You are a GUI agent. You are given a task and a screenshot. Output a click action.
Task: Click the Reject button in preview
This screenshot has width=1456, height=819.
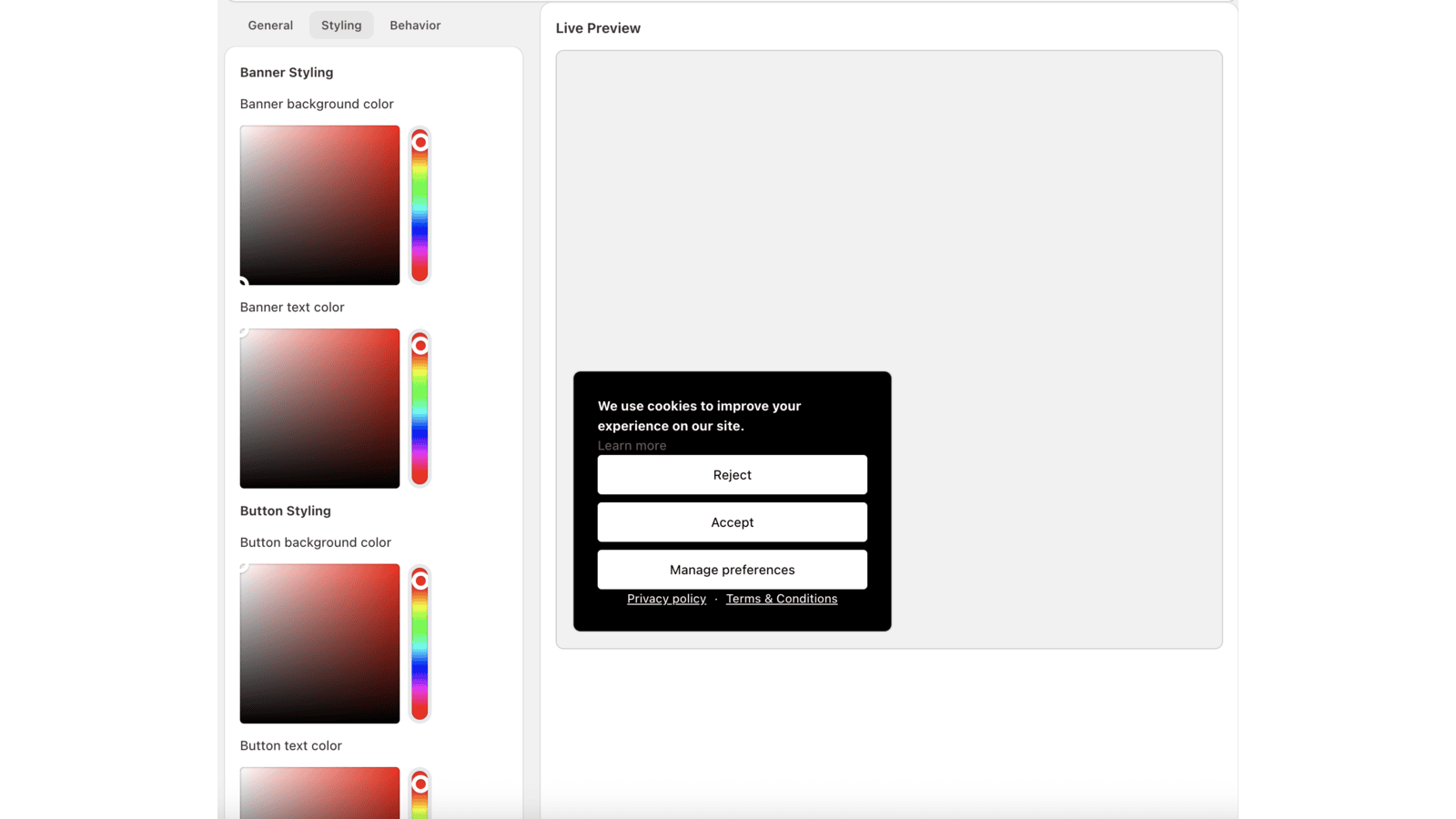pos(732,475)
